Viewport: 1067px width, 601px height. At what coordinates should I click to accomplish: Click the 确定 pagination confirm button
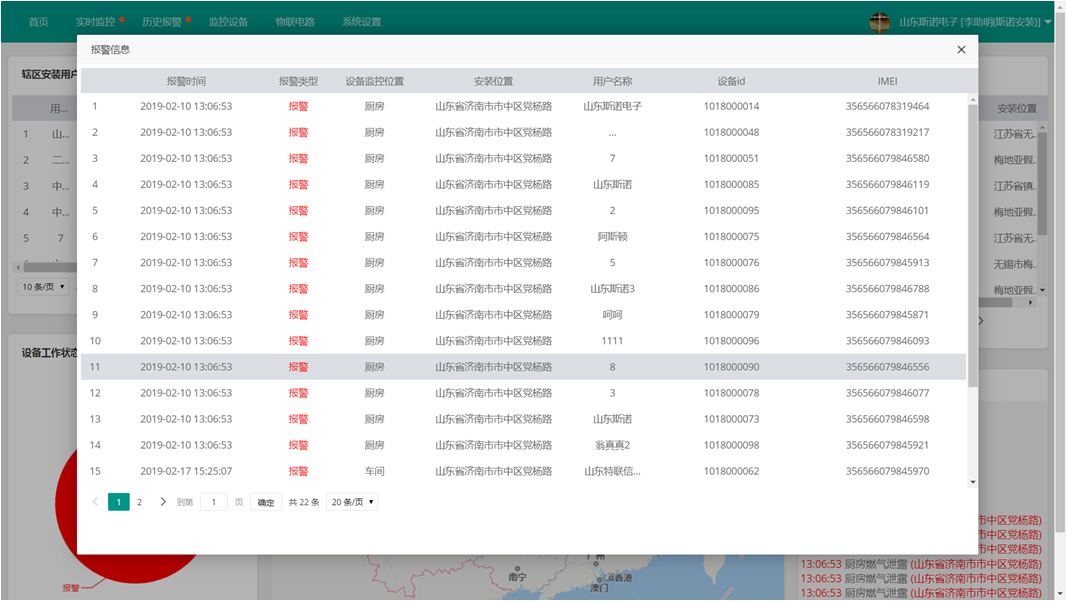click(x=264, y=501)
